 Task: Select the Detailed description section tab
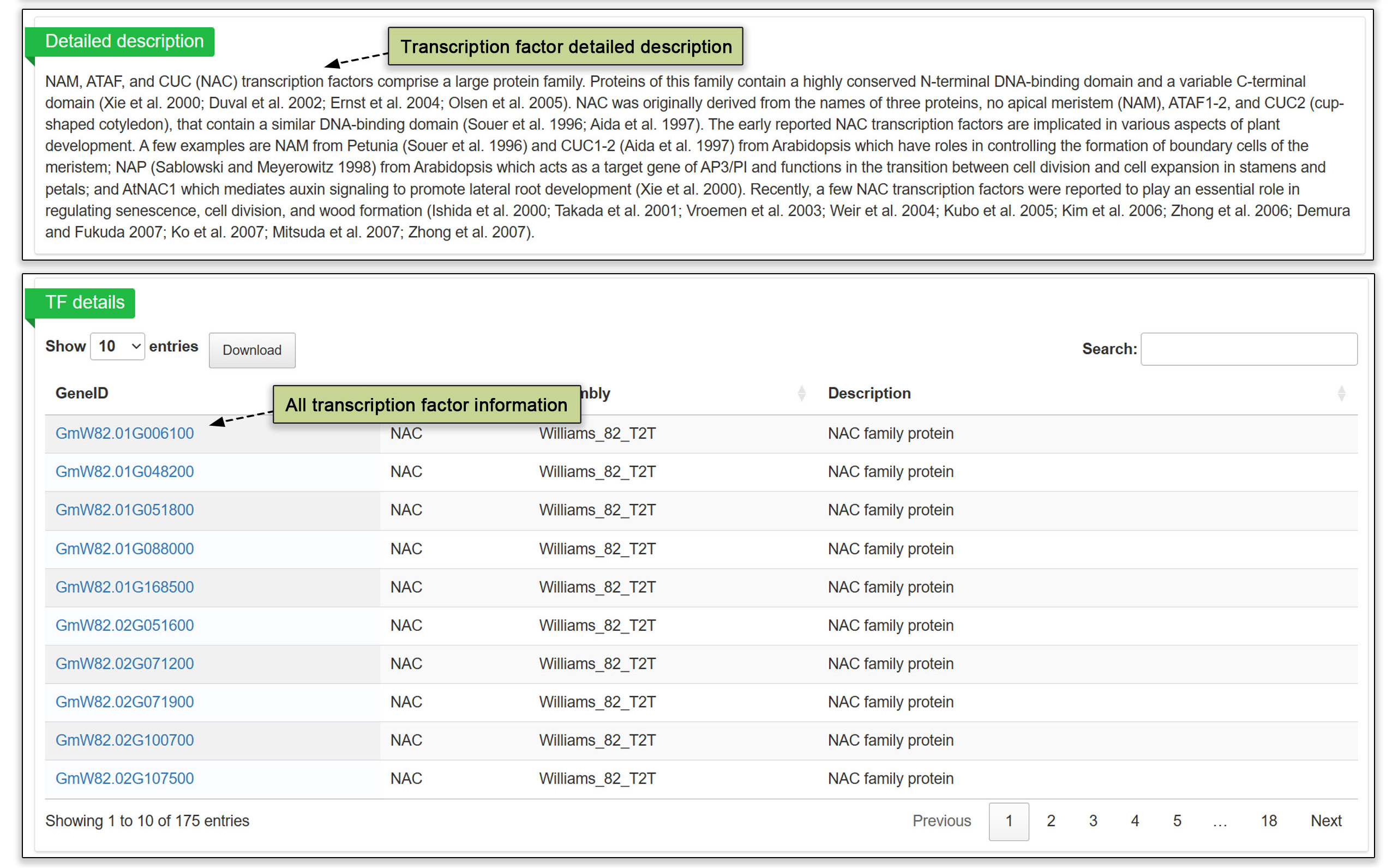124,41
